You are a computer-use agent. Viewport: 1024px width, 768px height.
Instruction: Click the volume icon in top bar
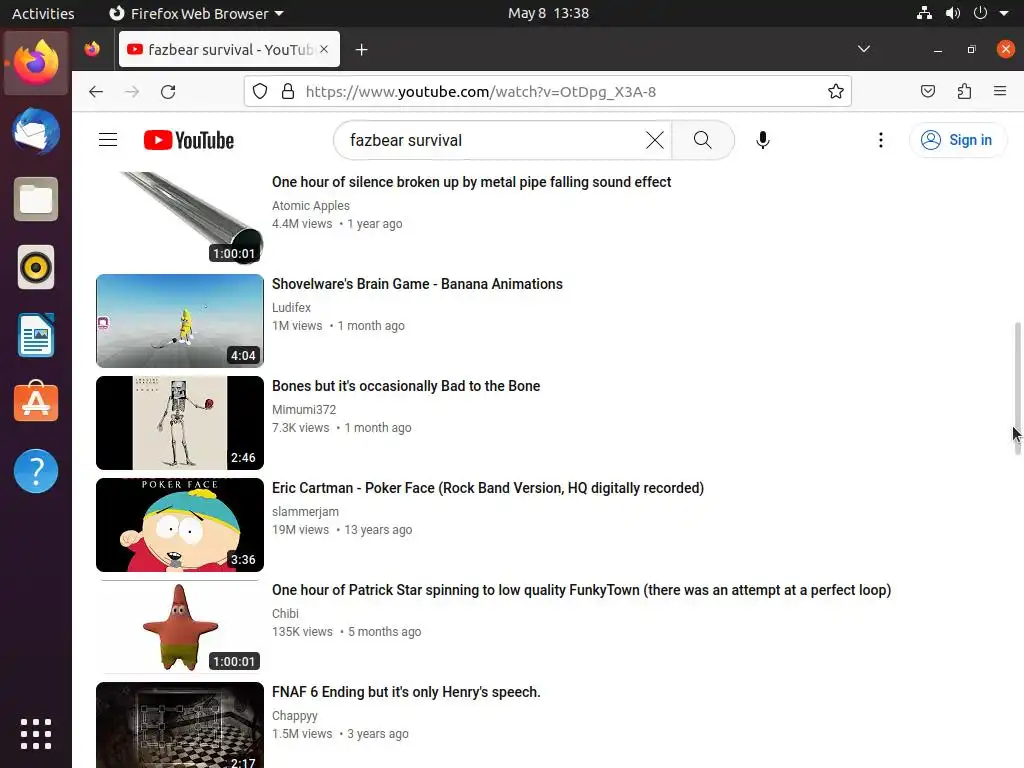click(x=952, y=13)
